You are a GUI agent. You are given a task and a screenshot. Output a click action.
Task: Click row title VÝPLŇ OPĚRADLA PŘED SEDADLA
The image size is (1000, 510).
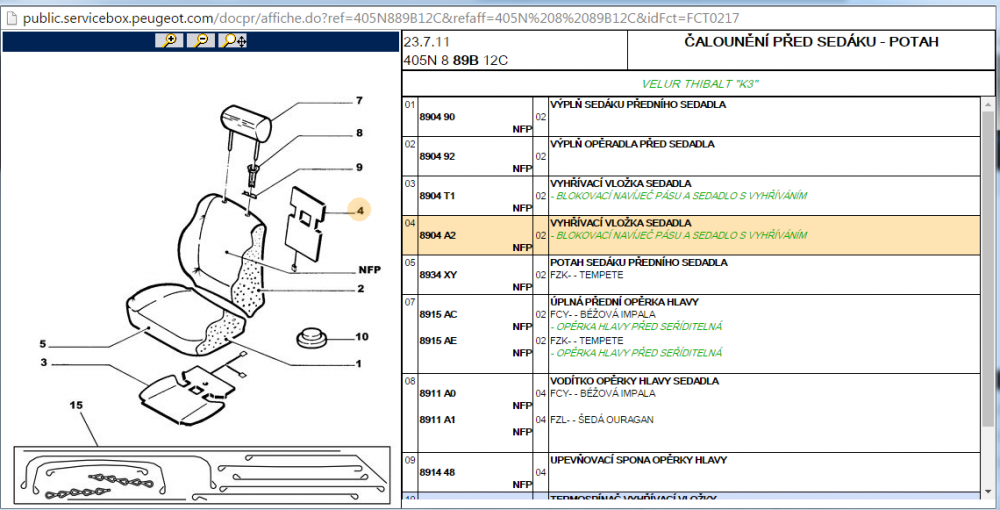pos(632,143)
